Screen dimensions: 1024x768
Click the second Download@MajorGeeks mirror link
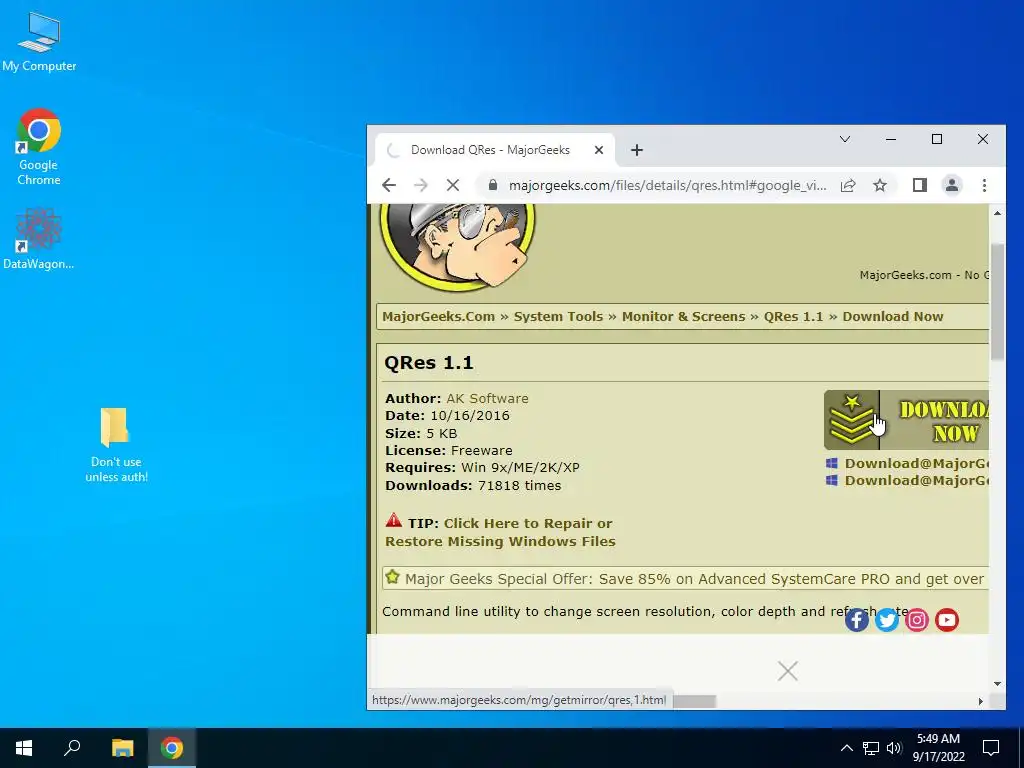click(916, 481)
